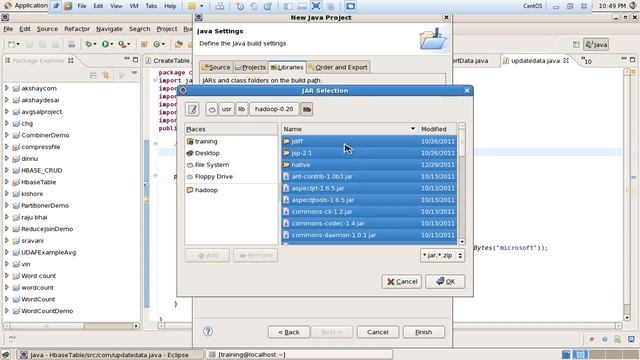
Task: Click the training@localhost terminal taskbar item
Action: (x=298, y=355)
